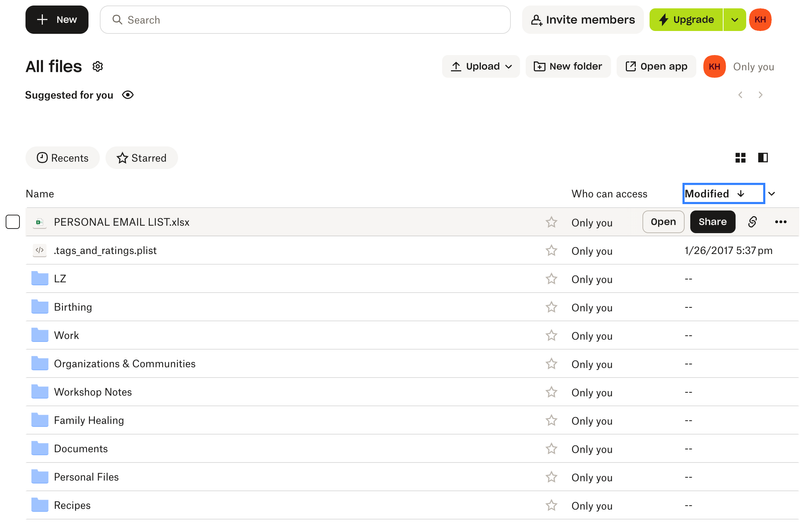Expand the column options chevron beside Modified
The width and height of the screenshot is (800, 525).
tap(772, 194)
